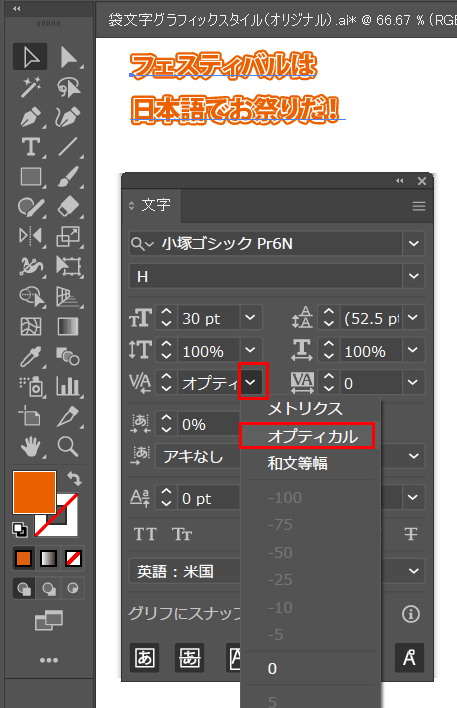Select the Zoom tool
Image resolution: width=457 pixels, height=708 pixels.
(68, 447)
